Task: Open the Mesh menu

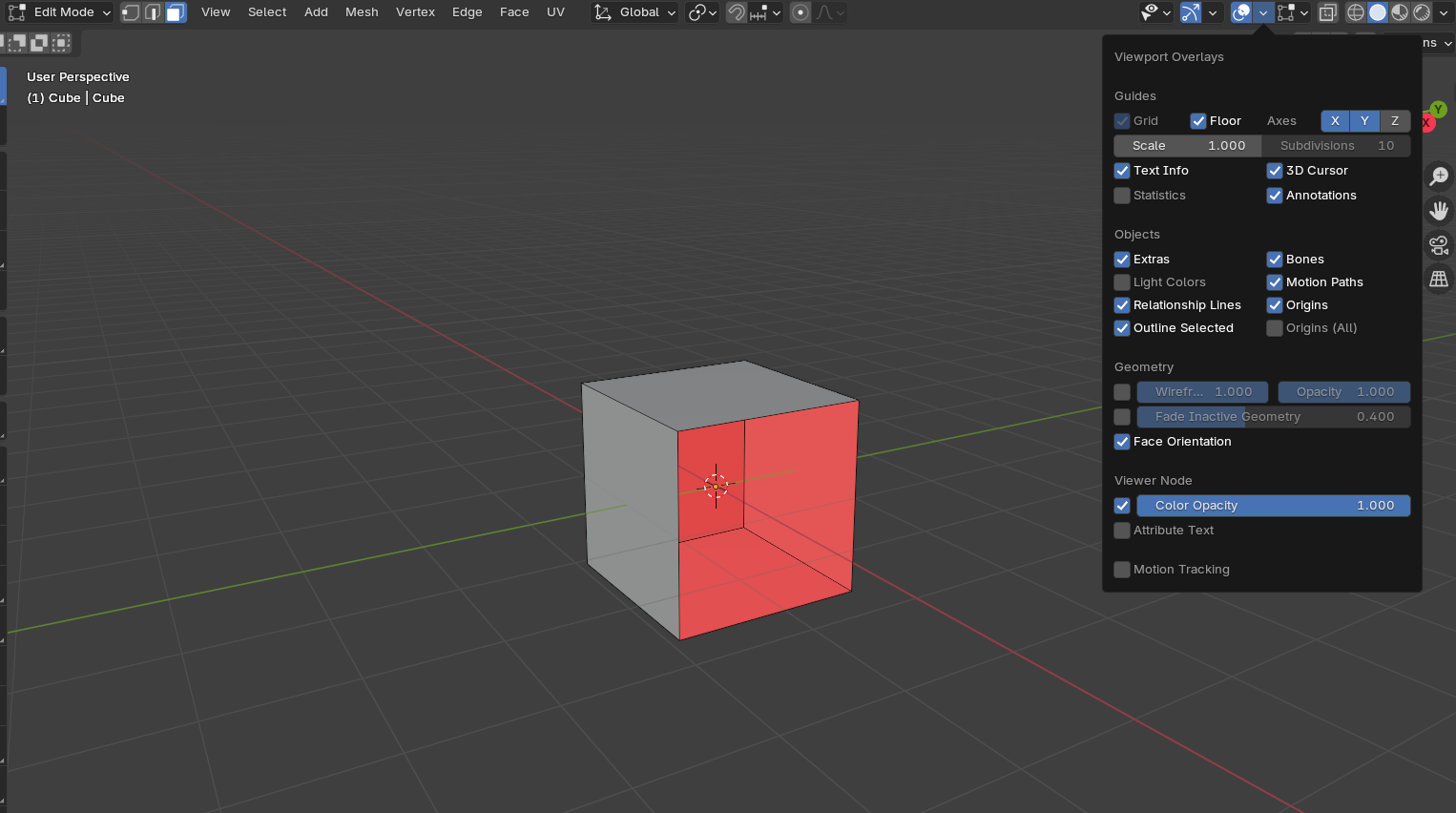Action: pyautogui.click(x=362, y=12)
